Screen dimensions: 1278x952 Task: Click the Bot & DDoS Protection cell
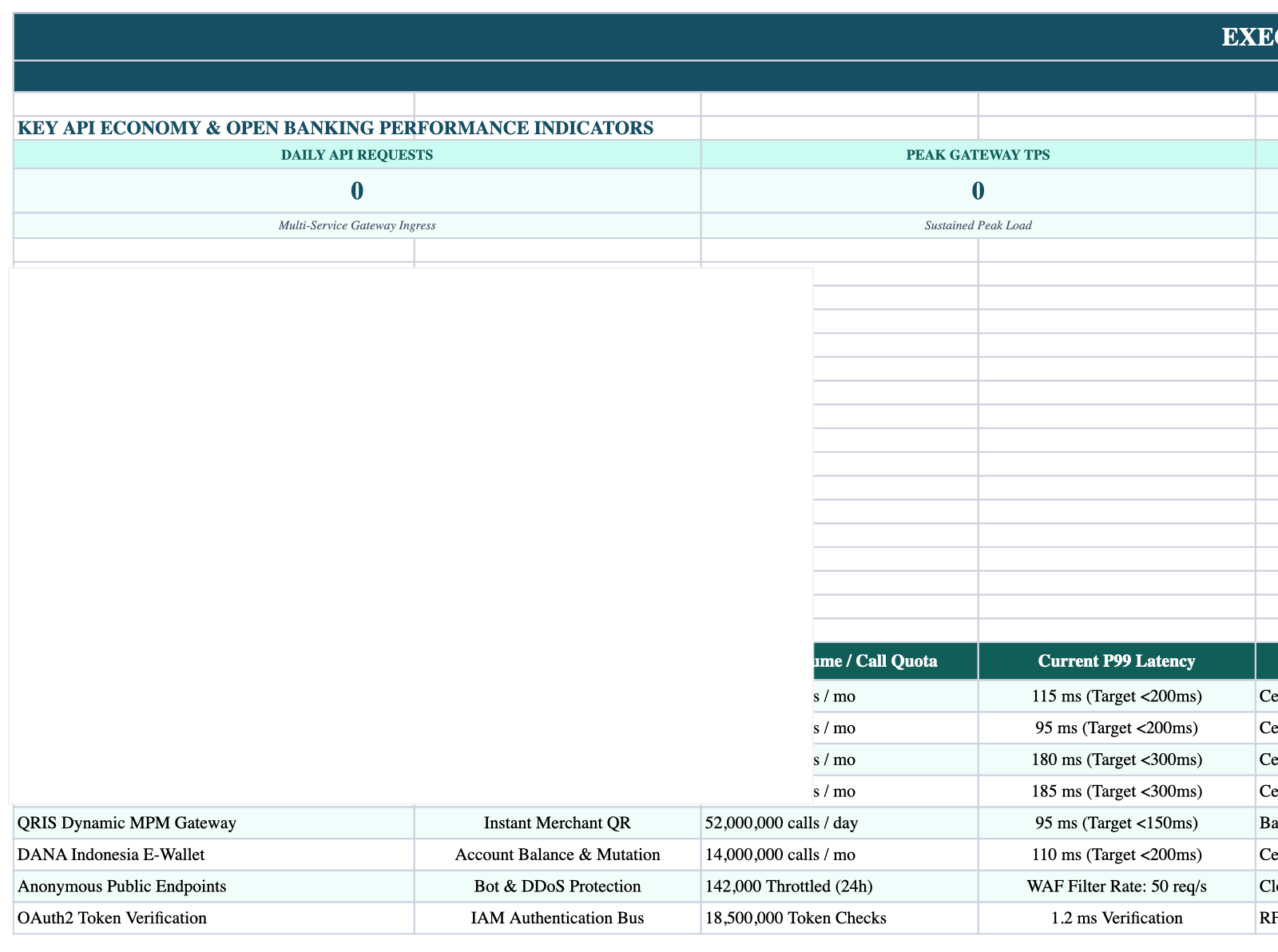coord(558,887)
